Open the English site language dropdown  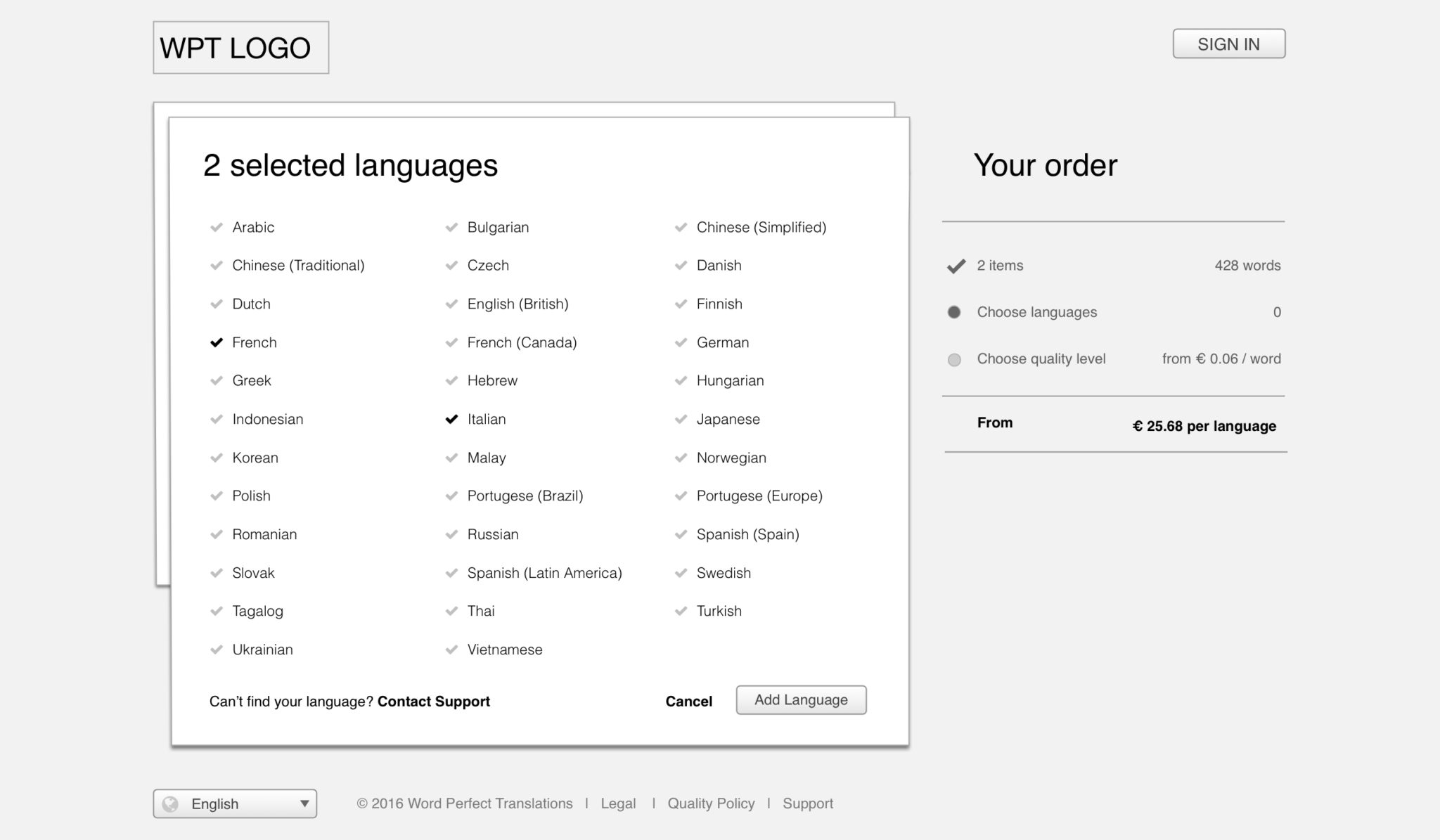235,803
